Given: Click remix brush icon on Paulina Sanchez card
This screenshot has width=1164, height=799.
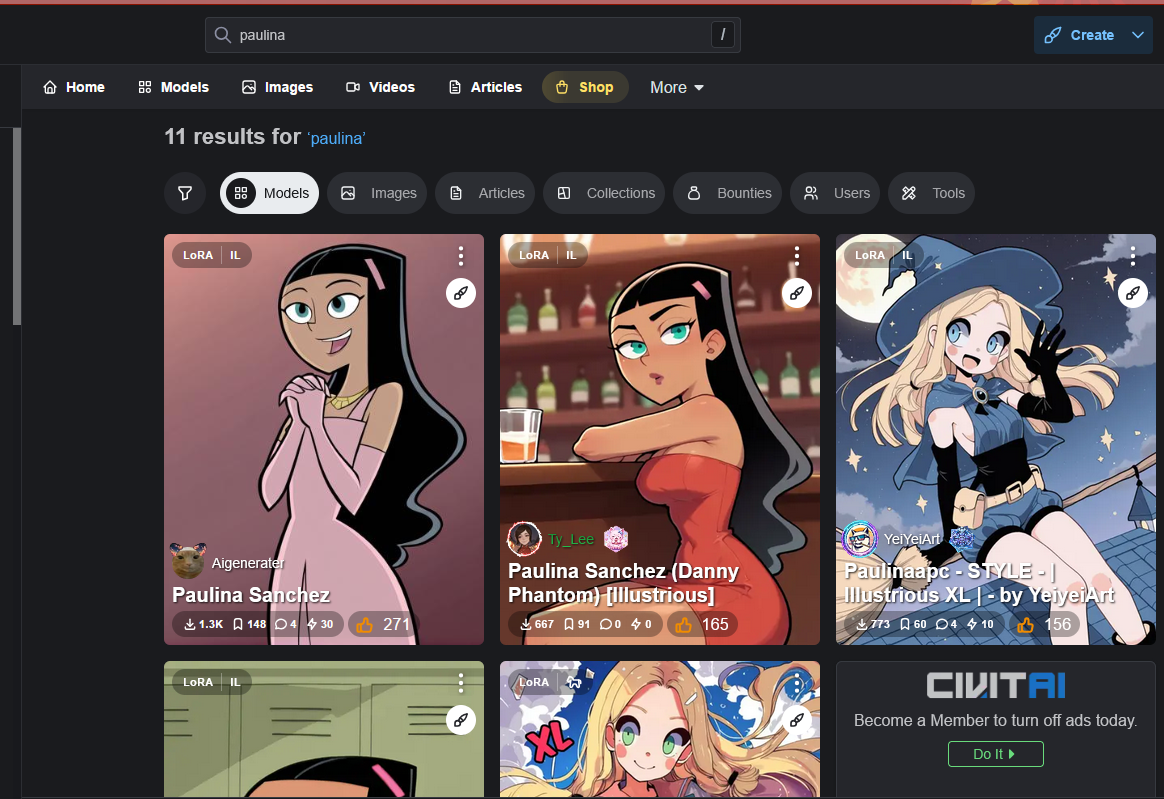Looking at the screenshot, I should (461, 293).
